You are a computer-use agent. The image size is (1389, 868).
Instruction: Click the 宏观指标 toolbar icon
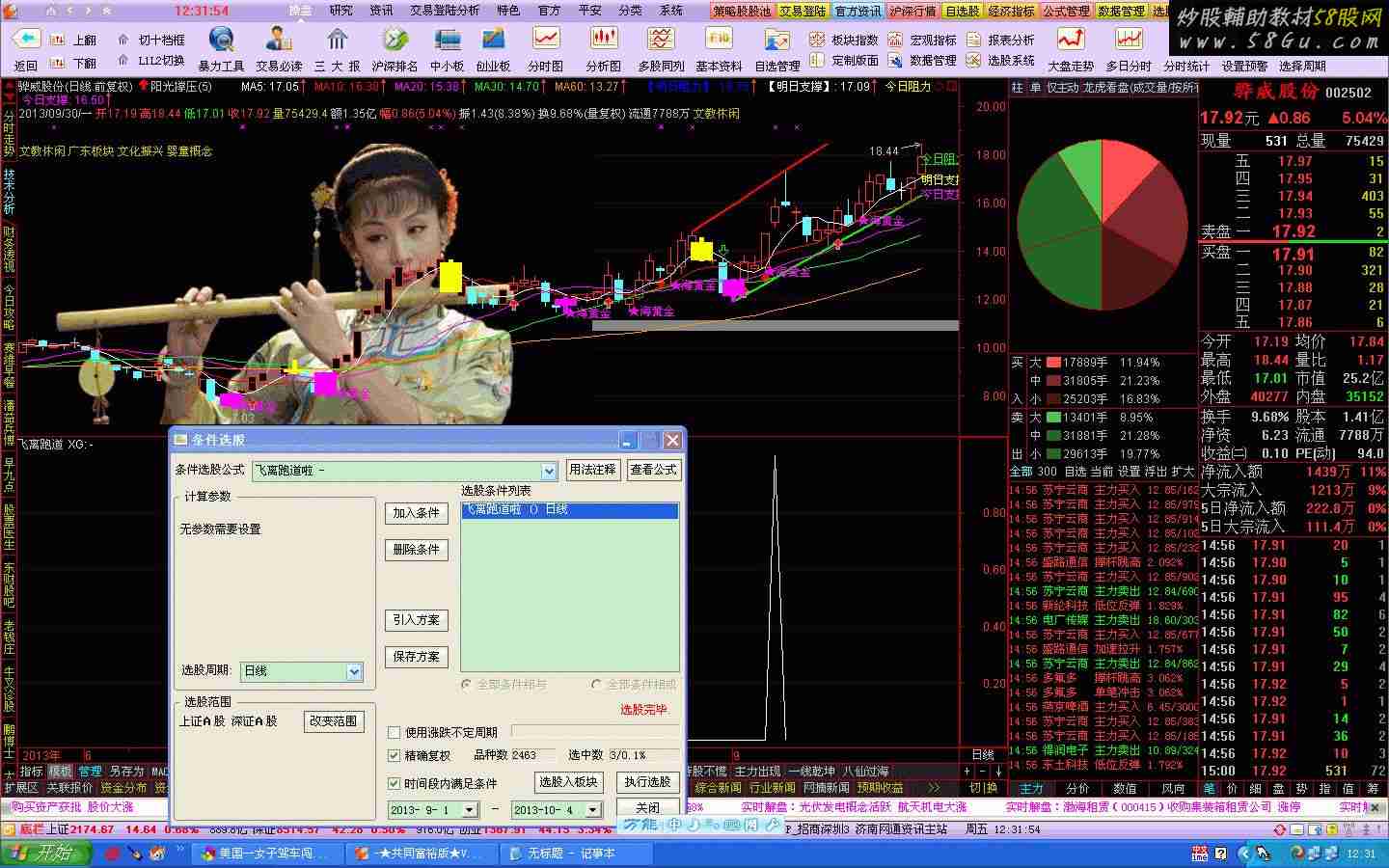tap(896, 40)
